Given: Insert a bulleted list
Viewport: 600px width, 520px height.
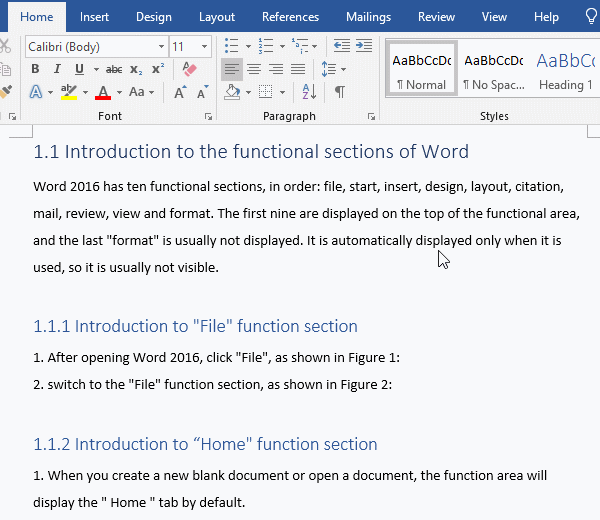Looking at the screenshot, I should pyautogui.click(x=232, y=46).
